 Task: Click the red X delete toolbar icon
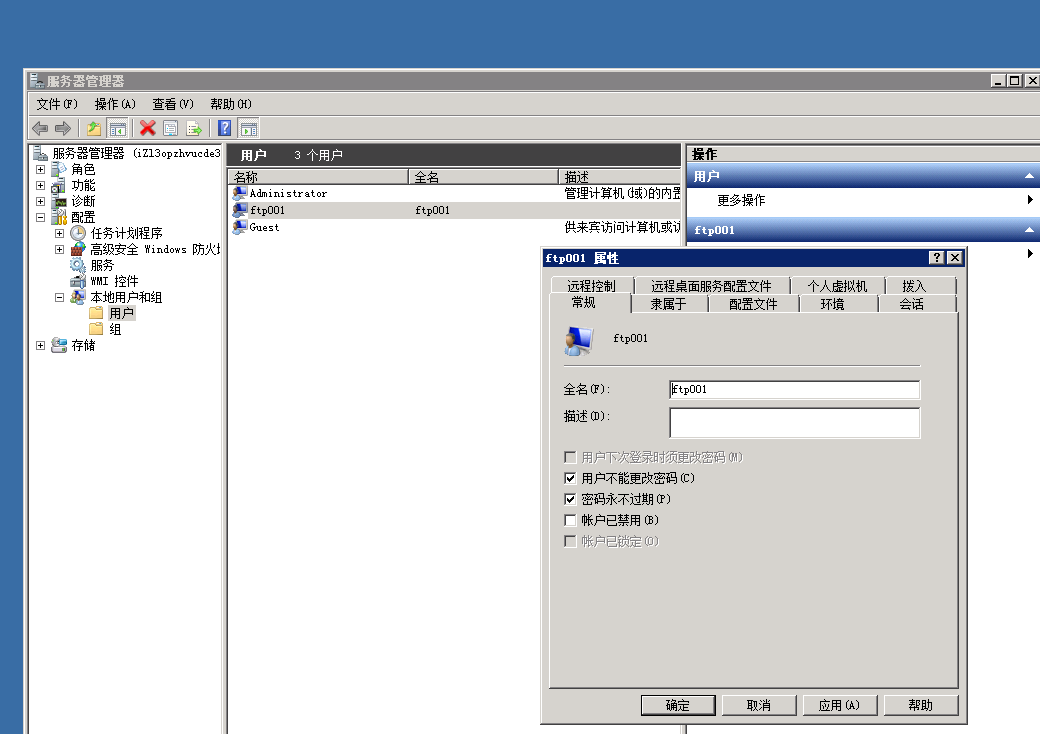coord(147,128)
